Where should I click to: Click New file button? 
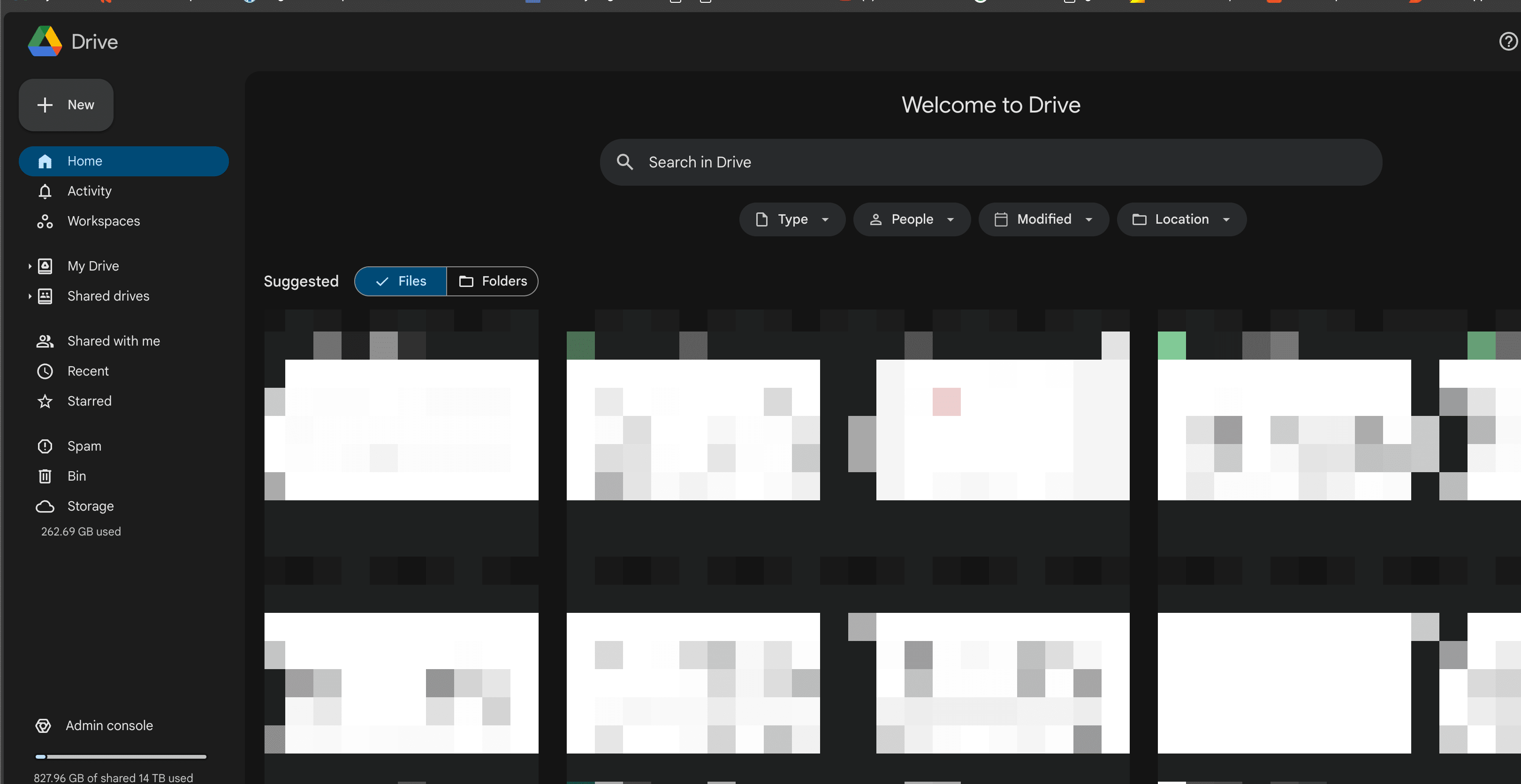65,104
